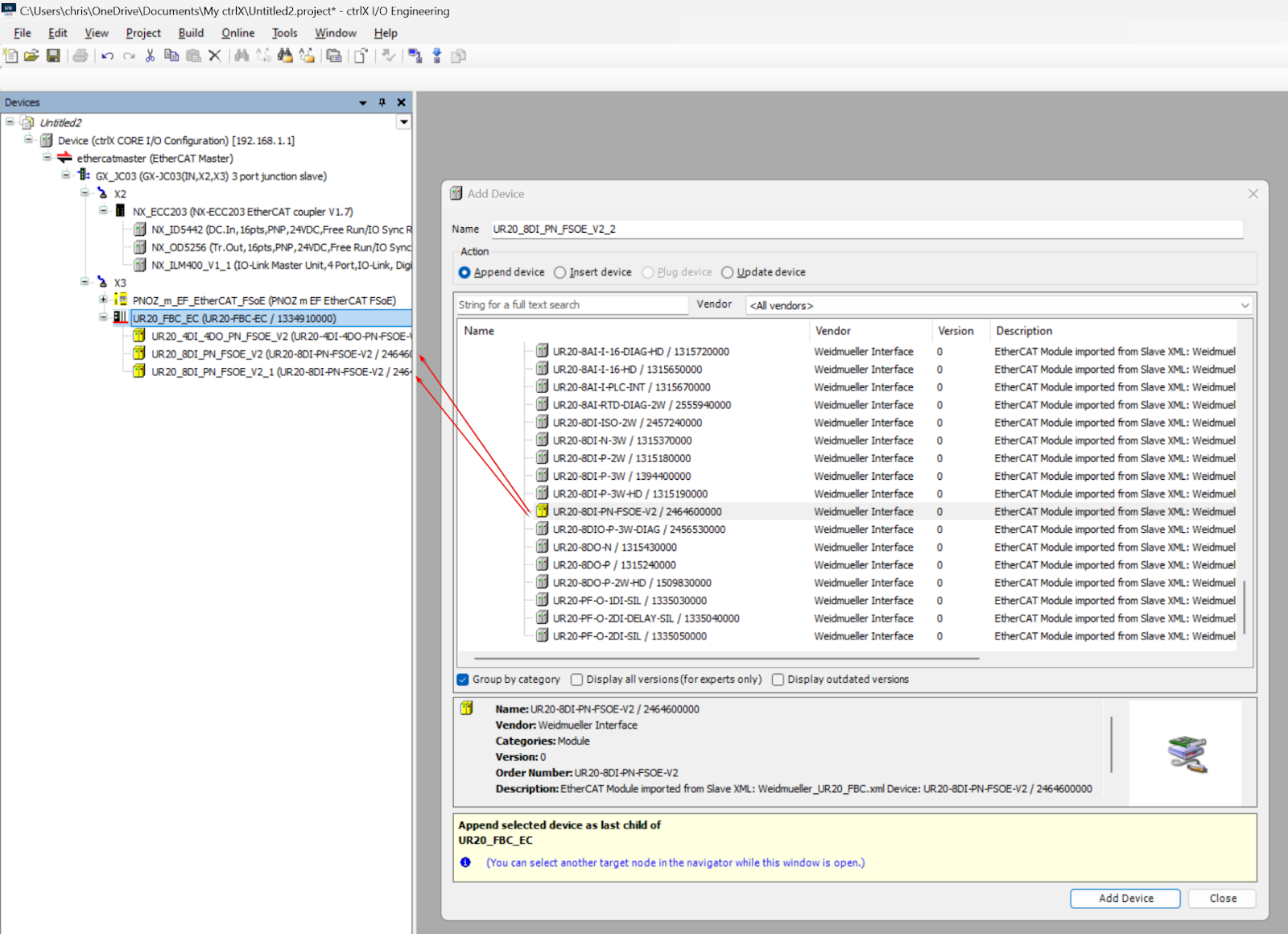Click the GX_JC03 junction slave icon

(83, 176)
